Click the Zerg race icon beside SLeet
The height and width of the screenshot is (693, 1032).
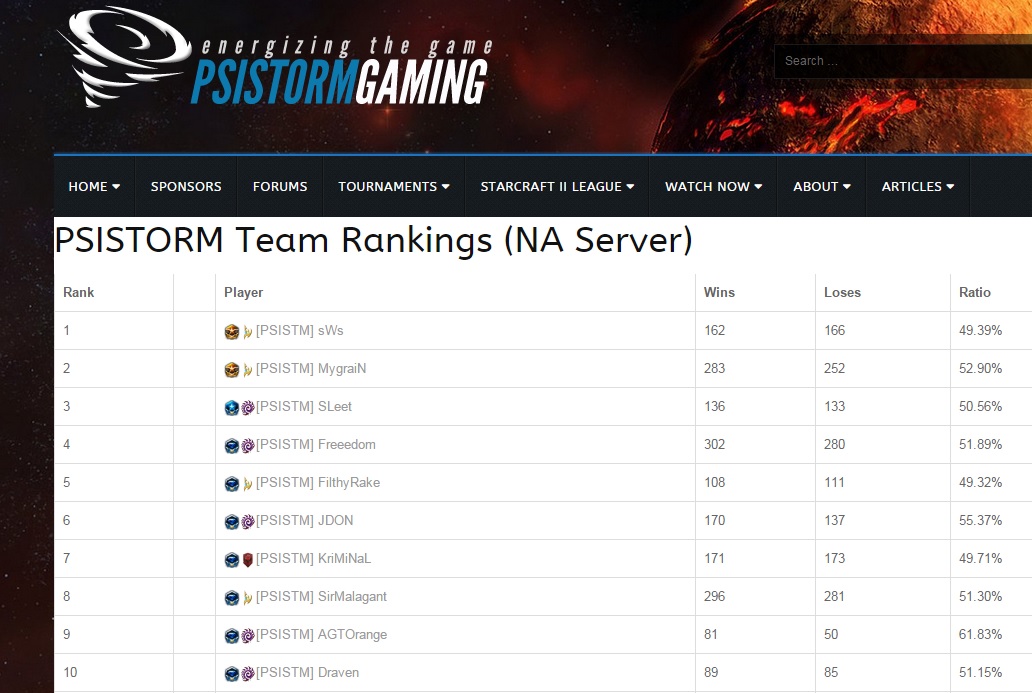click(x=247, y=407)
